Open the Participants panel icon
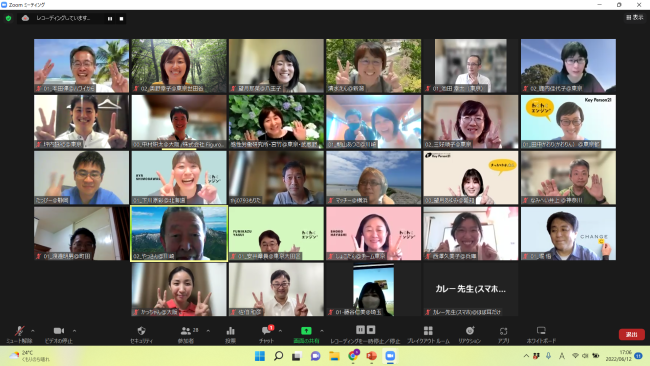The image size is (650, 366). pos(186,331)
